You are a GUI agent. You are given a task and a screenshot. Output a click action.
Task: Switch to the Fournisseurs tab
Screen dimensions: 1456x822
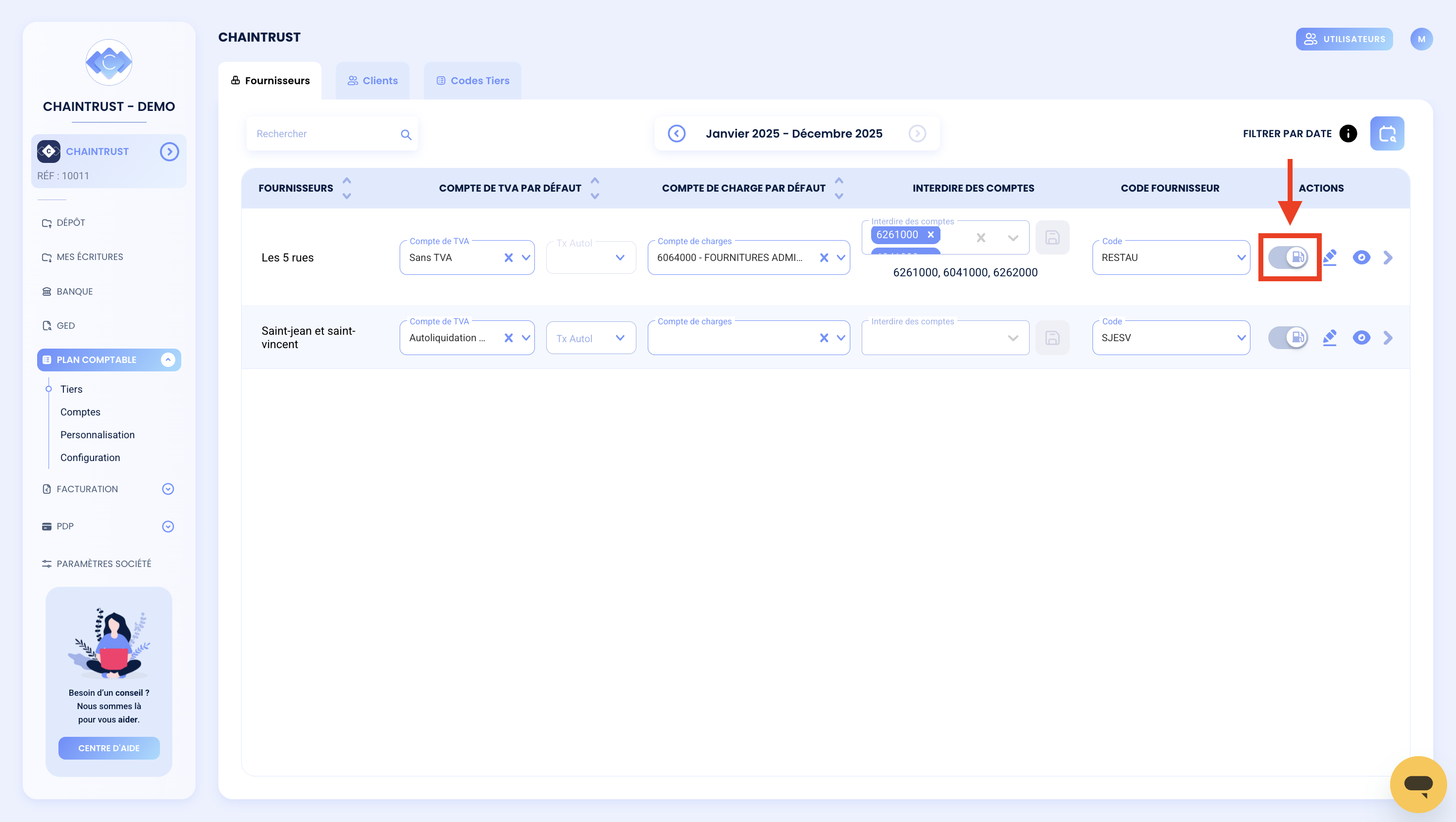click(x=269, y=81)
